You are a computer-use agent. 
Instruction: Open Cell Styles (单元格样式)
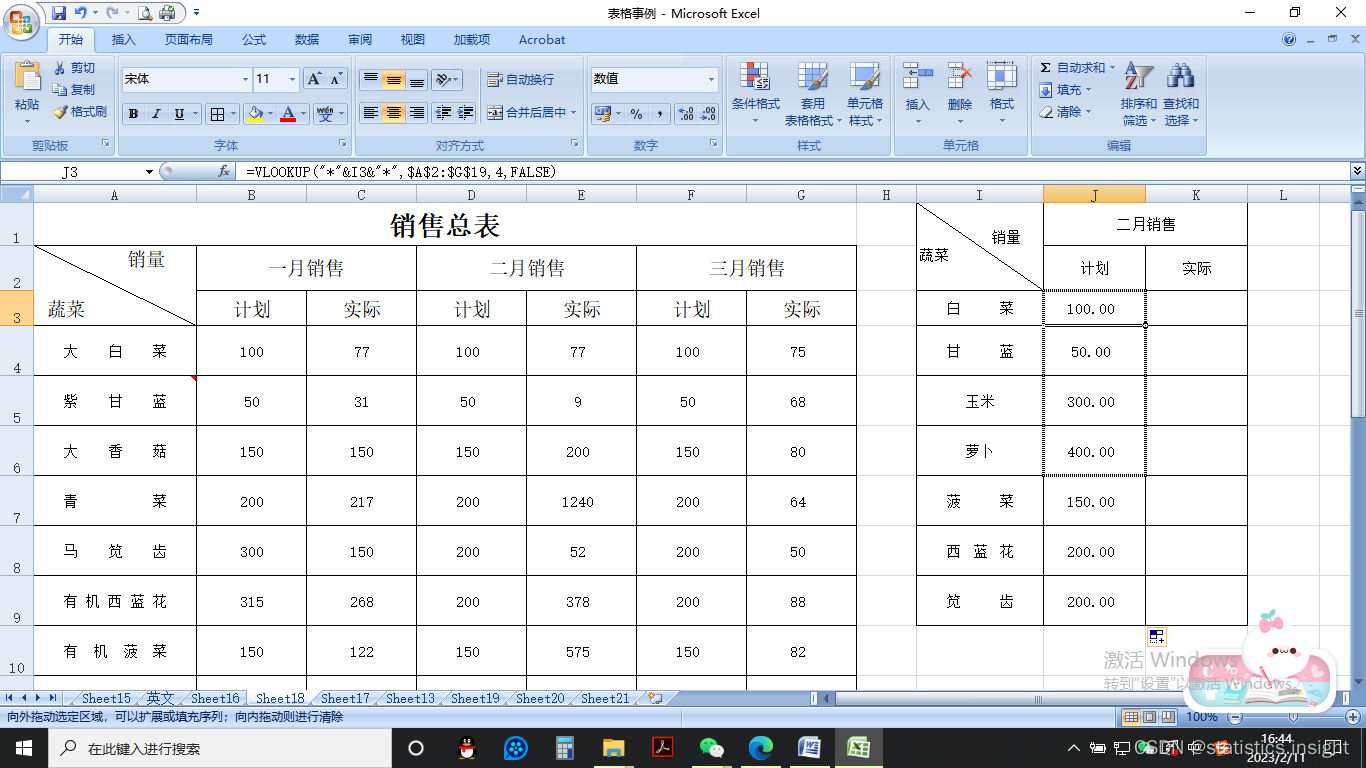coord(865,94)
